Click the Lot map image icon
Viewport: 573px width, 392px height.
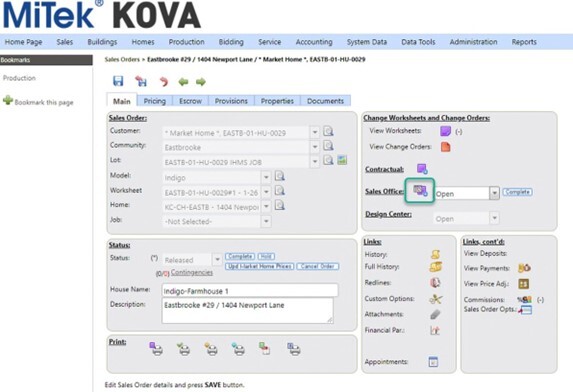point(342,160)
